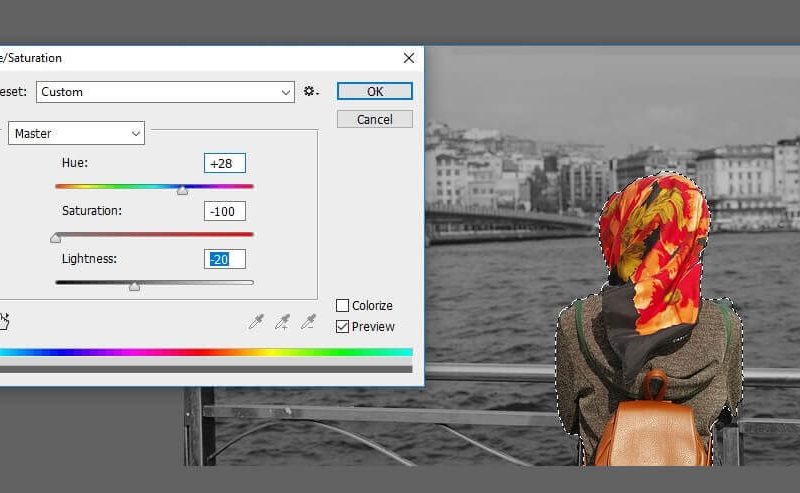Screen dimensions: 800x493
Task: Close the Hue/Saturation dialog
Action: pyautogui.click(x=409, y=58)
